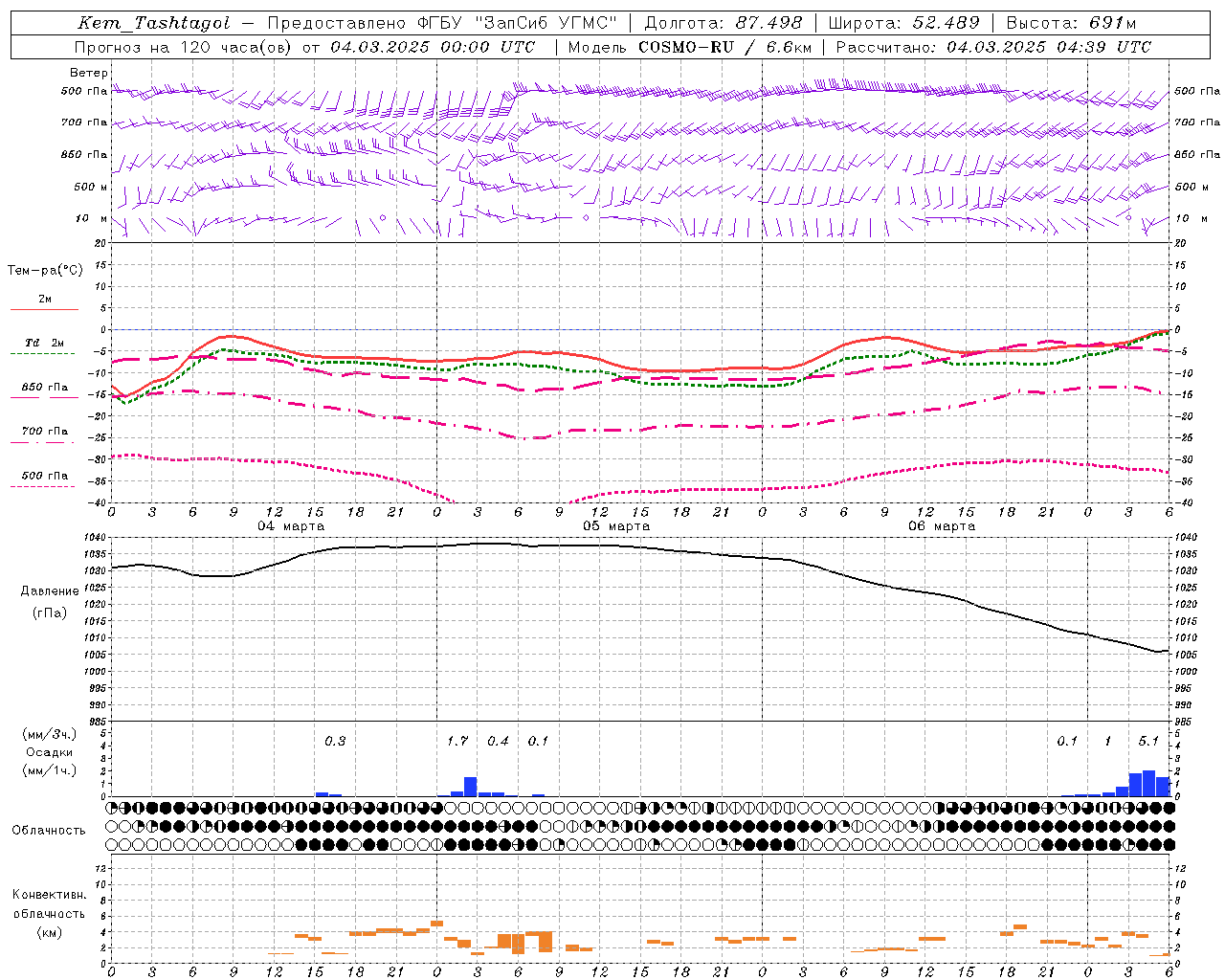Click the Td 2м dew point legend entry

click(x=45, y=343)
